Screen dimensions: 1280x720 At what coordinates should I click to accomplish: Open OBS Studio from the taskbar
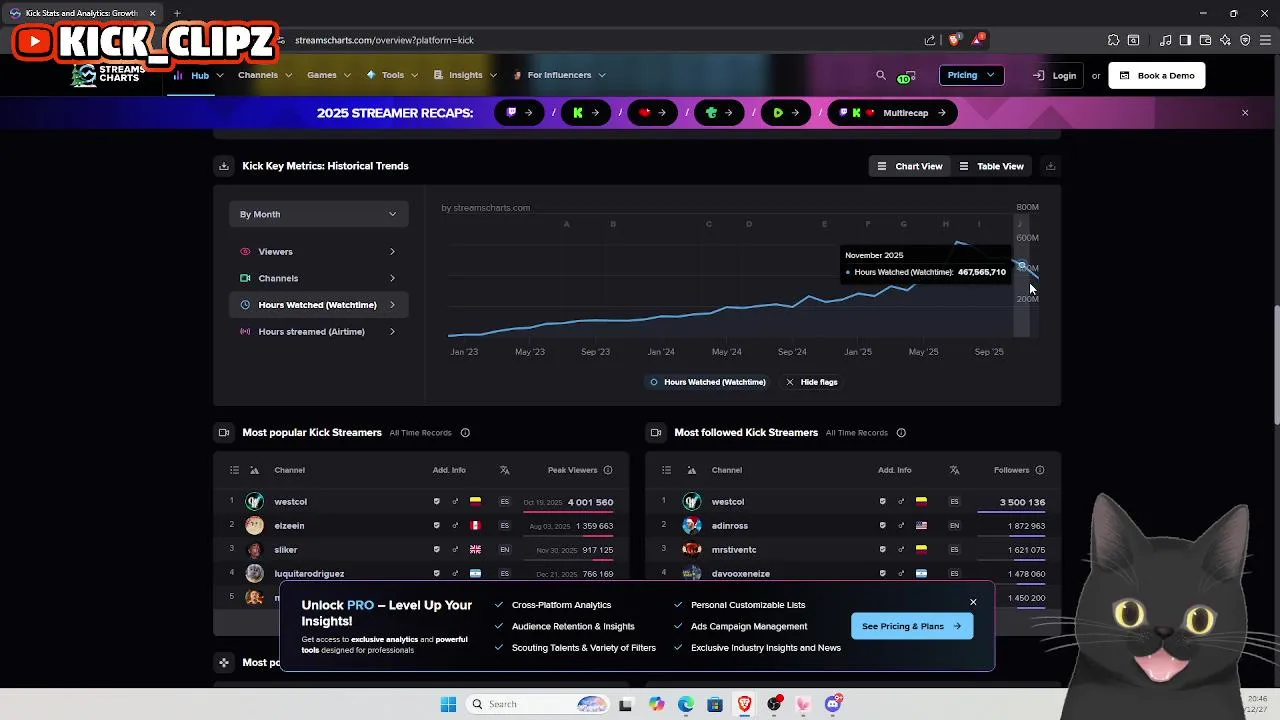[774, 704]
